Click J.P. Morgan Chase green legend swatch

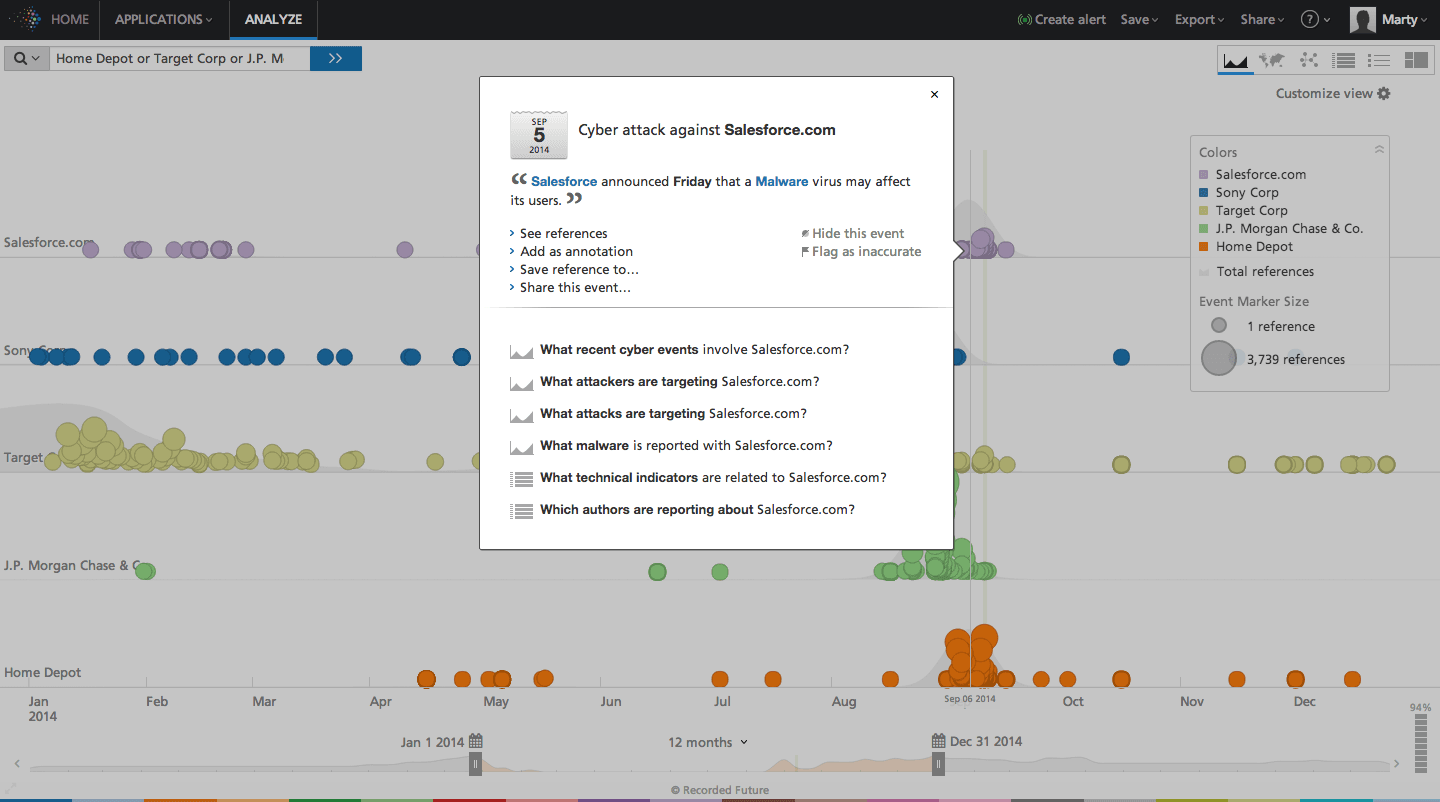1204,228
